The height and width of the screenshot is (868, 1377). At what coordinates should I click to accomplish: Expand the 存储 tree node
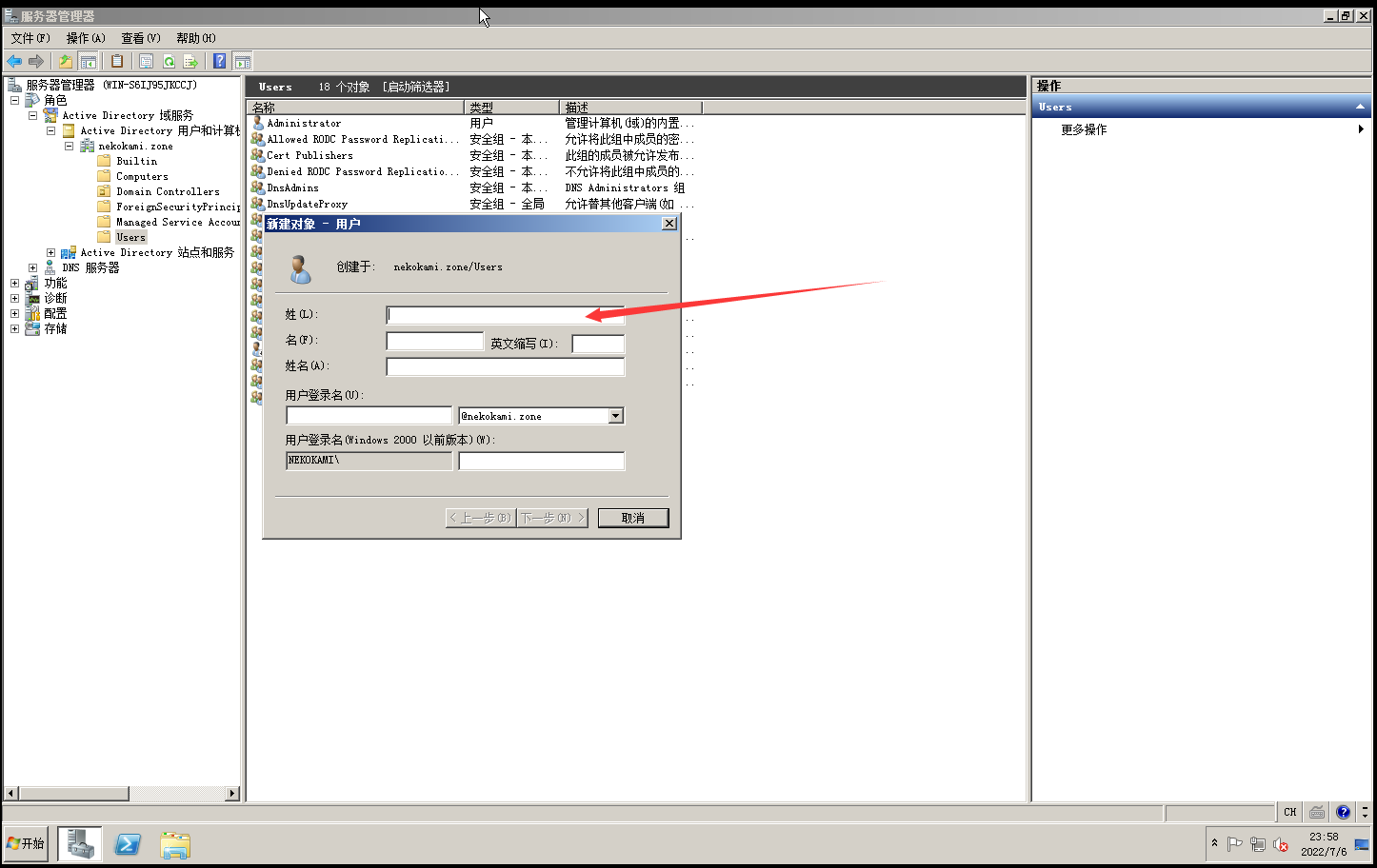[x=14, y=328]
